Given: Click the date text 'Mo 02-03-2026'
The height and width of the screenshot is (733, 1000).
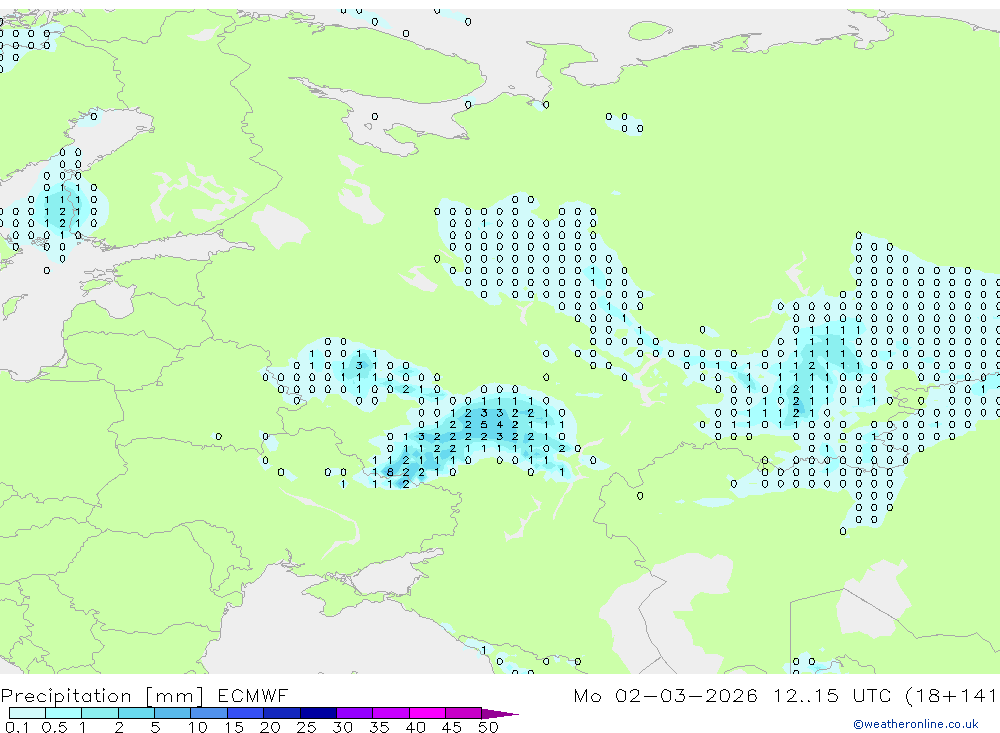Looking at the screenshot, I should [665, 695].
